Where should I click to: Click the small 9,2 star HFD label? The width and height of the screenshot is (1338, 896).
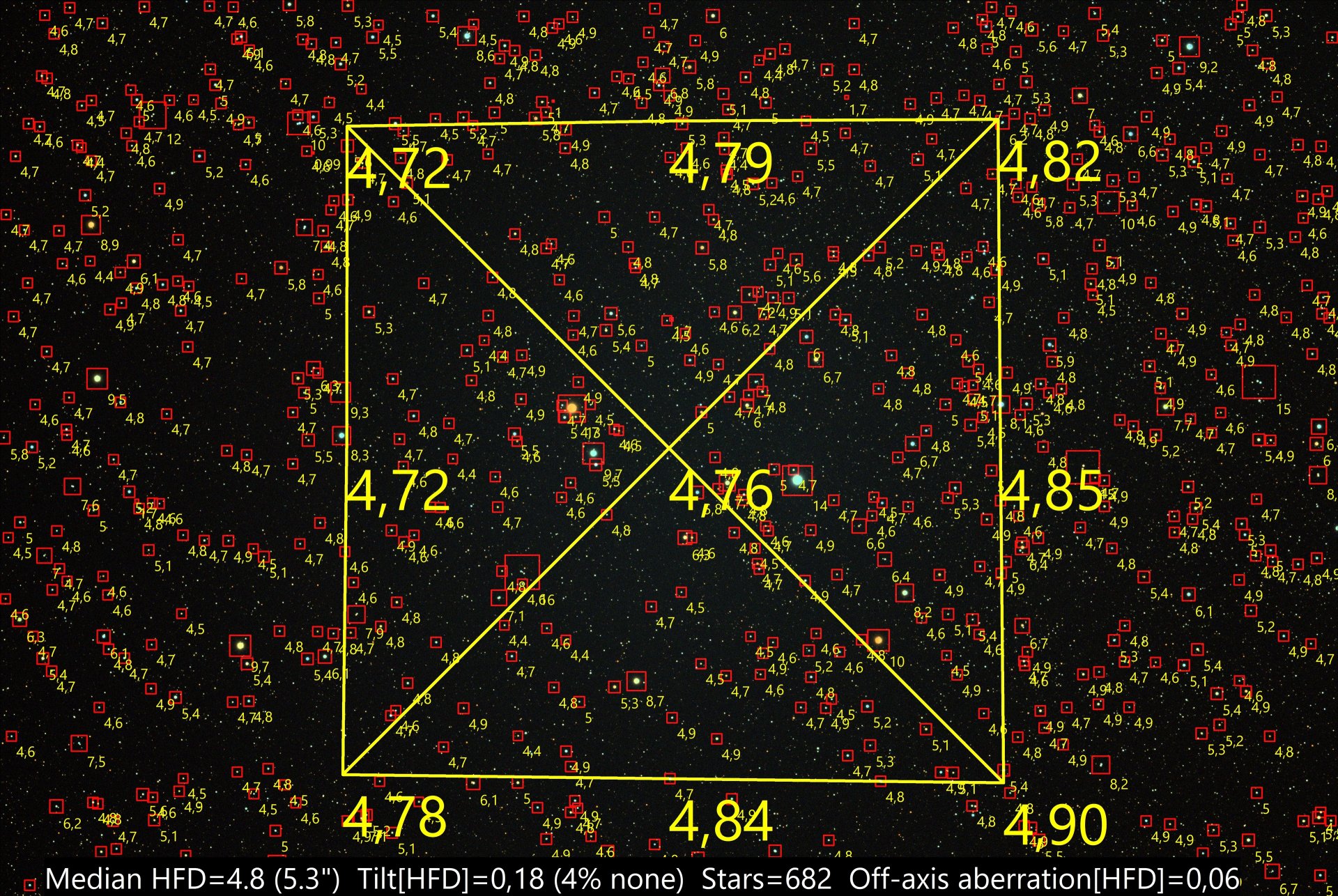pyautogui.click(x=1208, y=68)
